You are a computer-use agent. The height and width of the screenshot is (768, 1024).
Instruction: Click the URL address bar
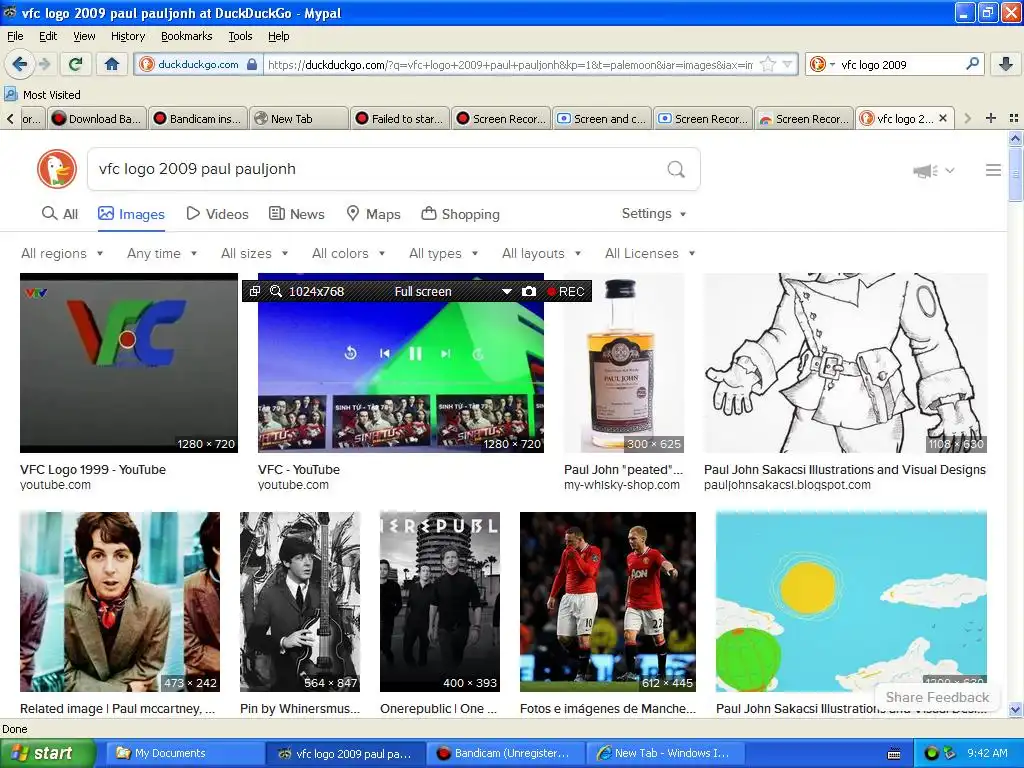(x=511, y=64)
